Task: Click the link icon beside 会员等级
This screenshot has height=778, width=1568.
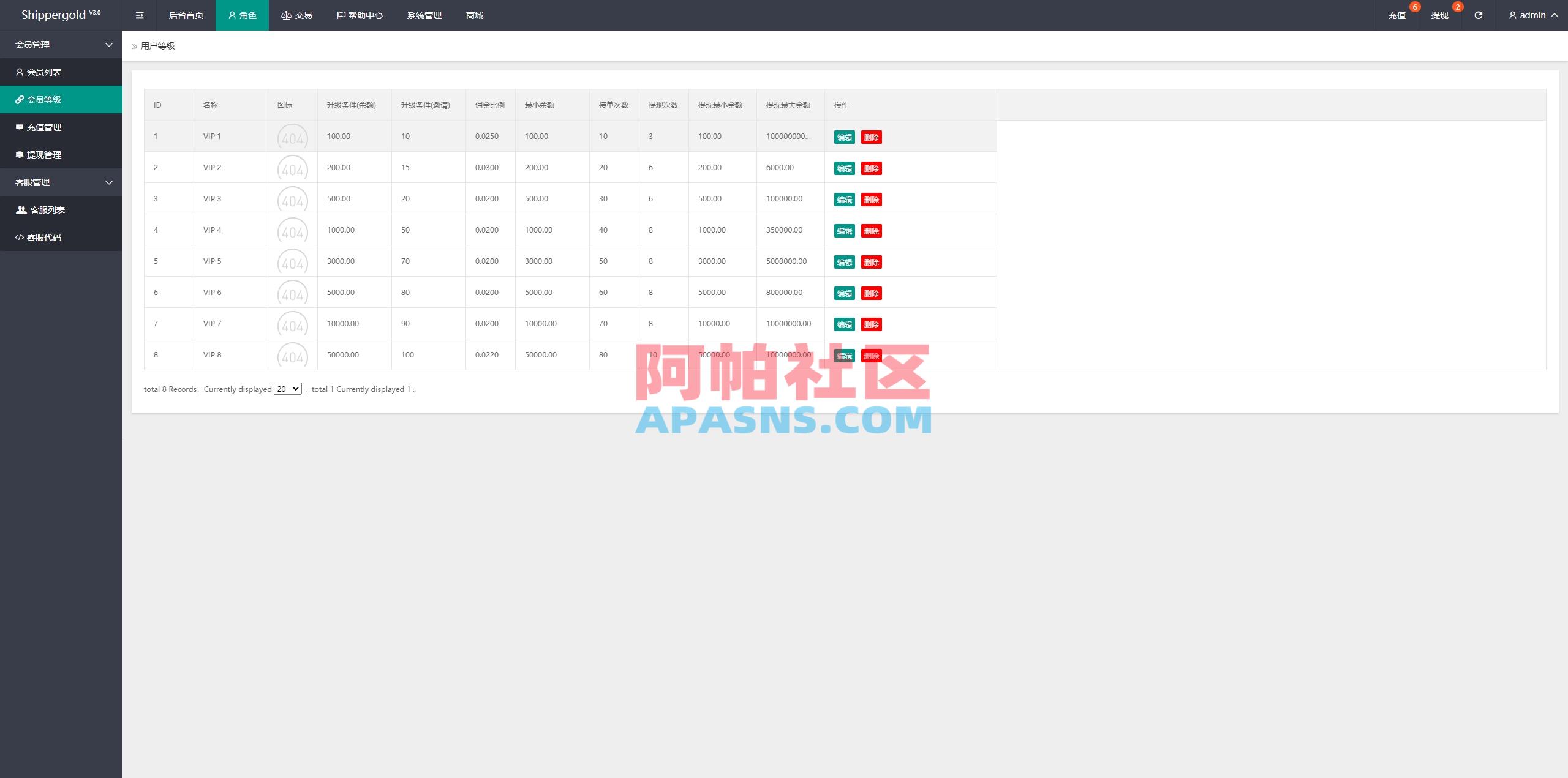Action: (x=19, y=99)
